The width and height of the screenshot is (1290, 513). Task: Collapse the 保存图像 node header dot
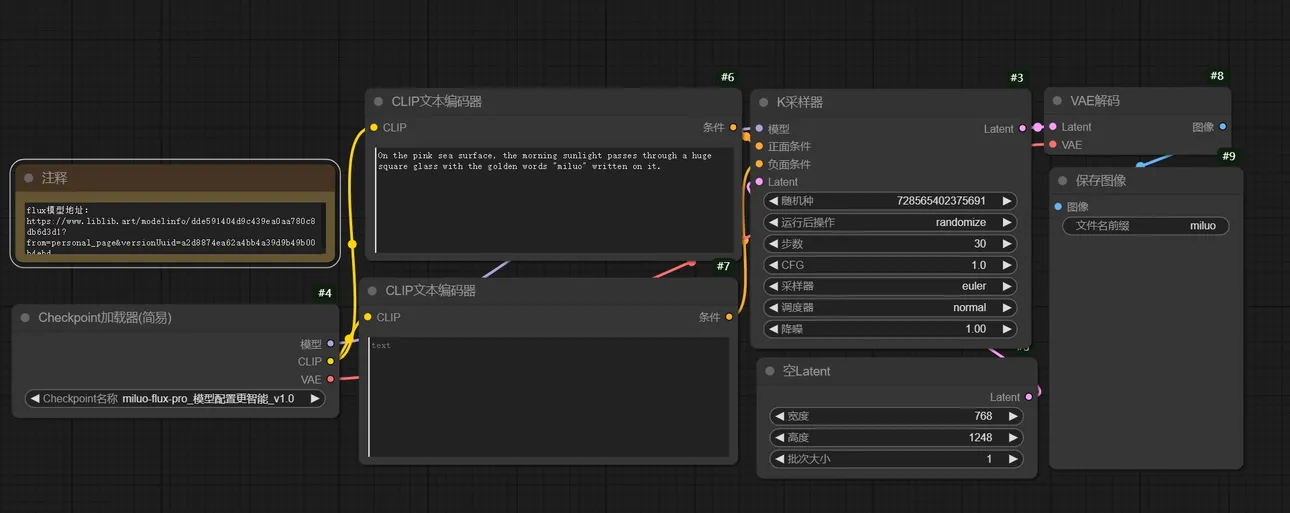pyautogui.click(x=1063, y=181)
